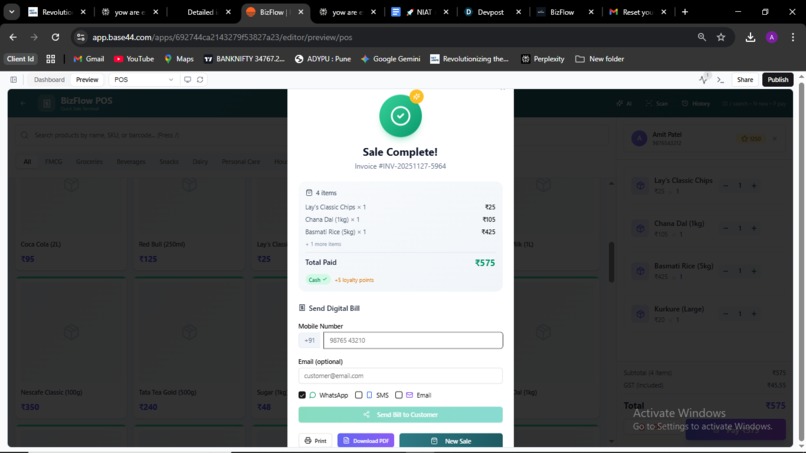Click the Coca Cola (2L) product card

coord(71,224)
